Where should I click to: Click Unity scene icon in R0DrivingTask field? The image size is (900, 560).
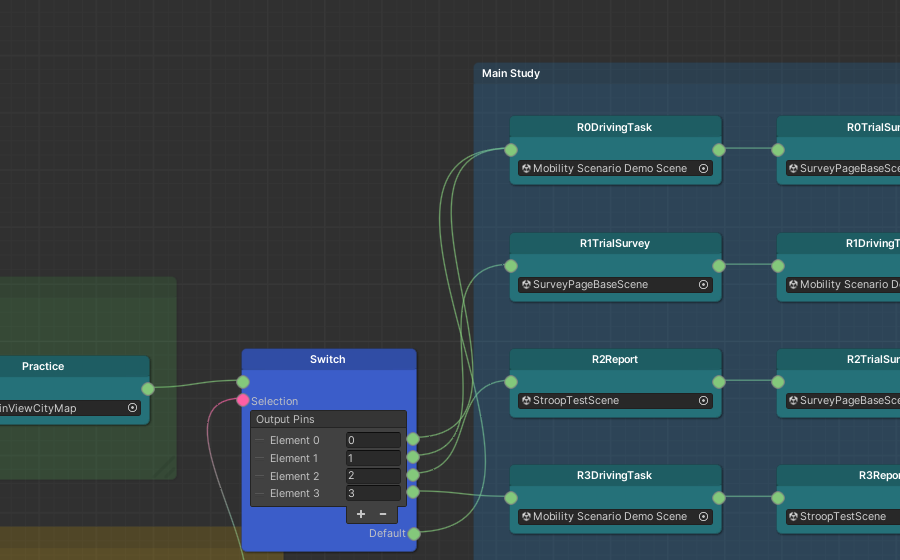click(x=526, y=169)
